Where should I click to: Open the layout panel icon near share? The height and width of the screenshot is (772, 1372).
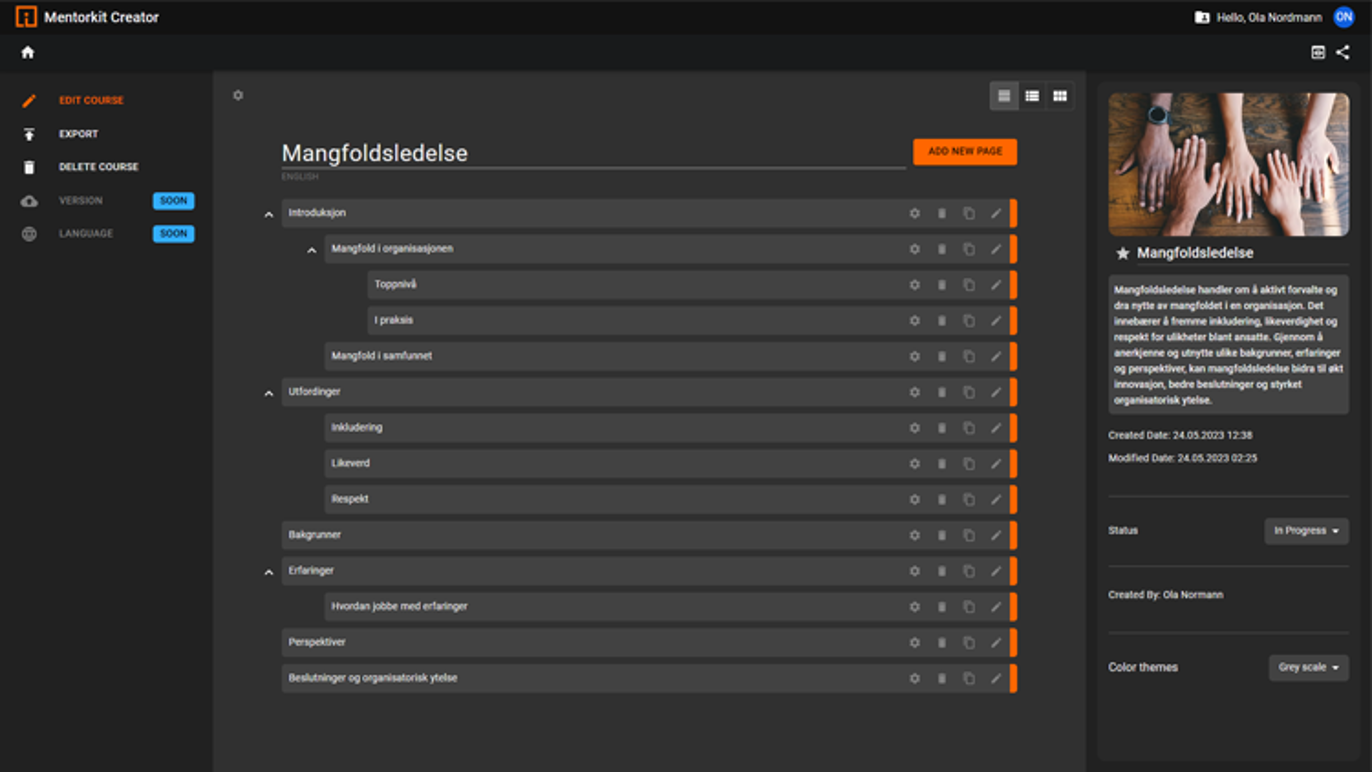[1318, 53]
